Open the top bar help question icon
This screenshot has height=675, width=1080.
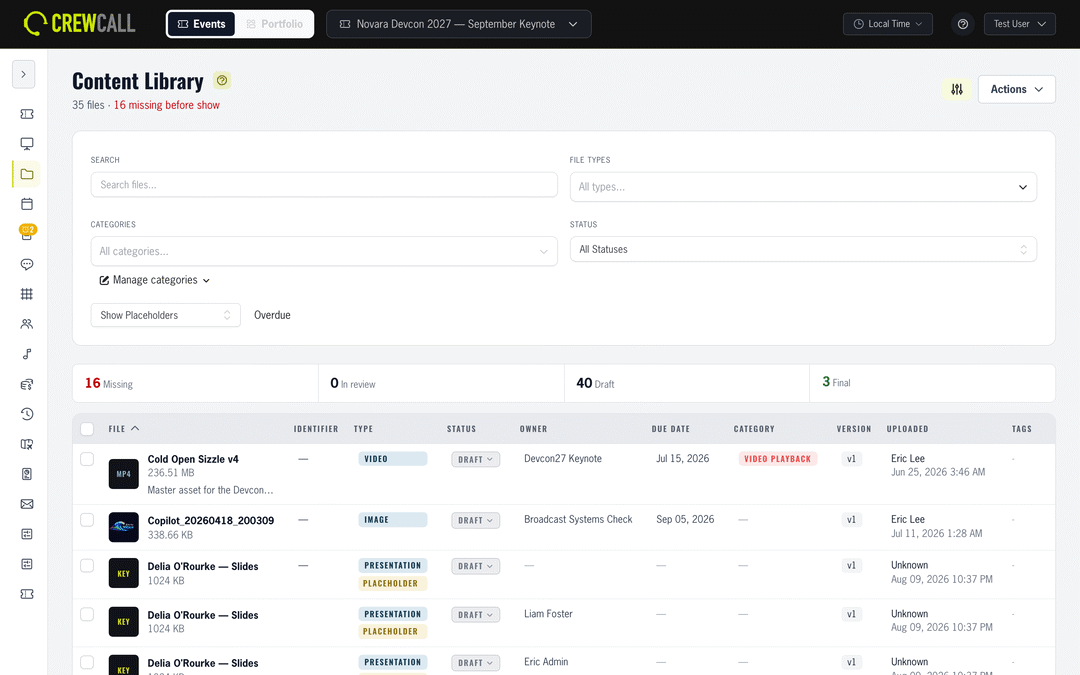pos(963,24)
